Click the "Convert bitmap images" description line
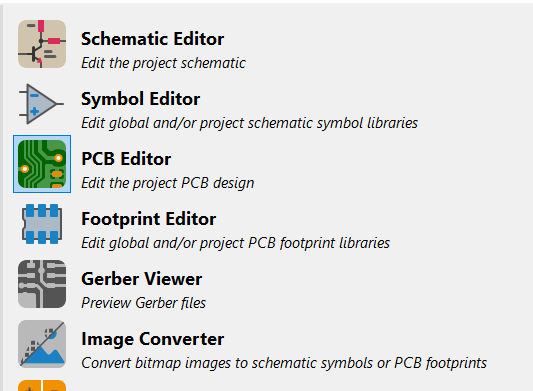 [x=284, y=363]
